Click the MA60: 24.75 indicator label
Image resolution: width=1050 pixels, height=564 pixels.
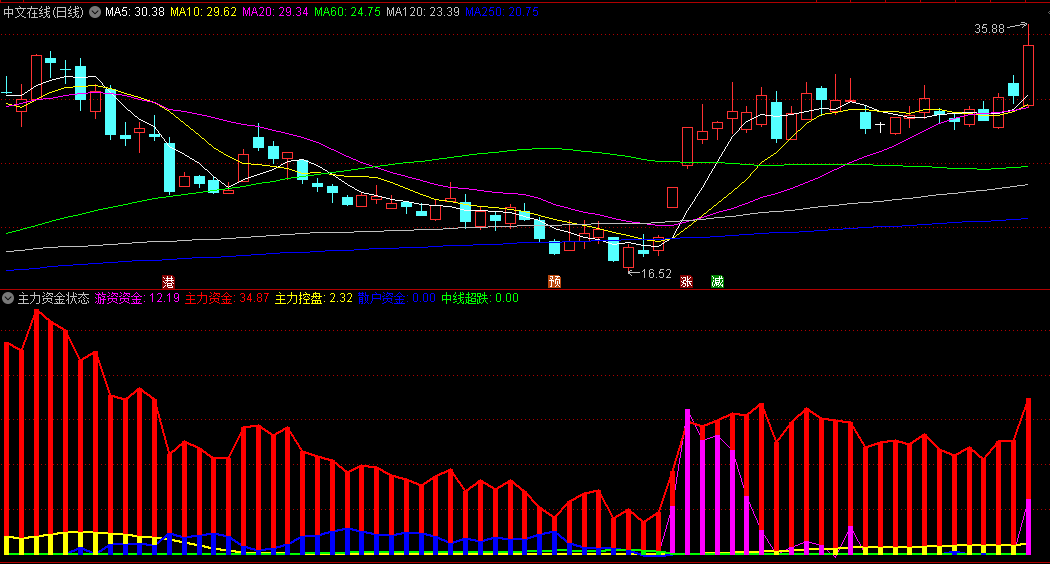click(348, 12)
